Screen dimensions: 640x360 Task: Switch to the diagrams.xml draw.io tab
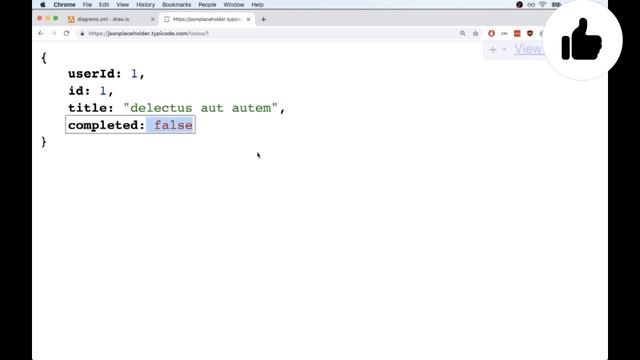click(111, 19)
